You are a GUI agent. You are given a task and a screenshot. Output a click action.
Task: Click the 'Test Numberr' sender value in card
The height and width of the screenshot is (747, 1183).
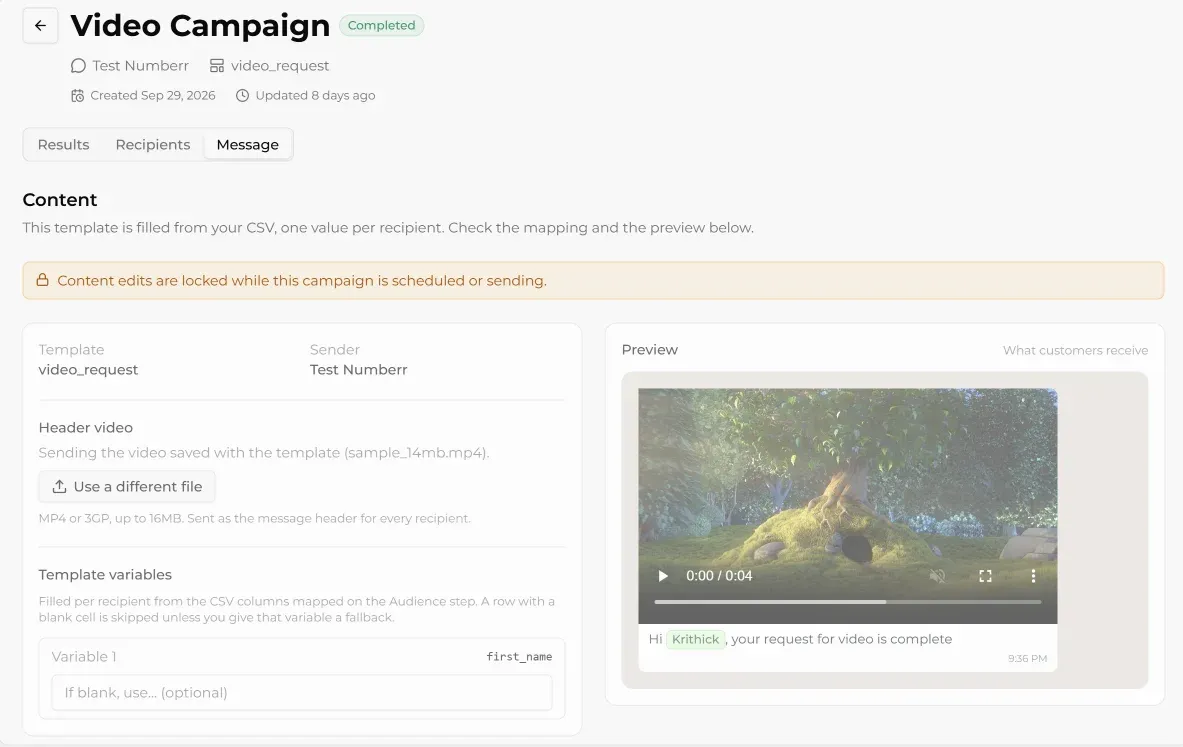click(x=358, y=370)
